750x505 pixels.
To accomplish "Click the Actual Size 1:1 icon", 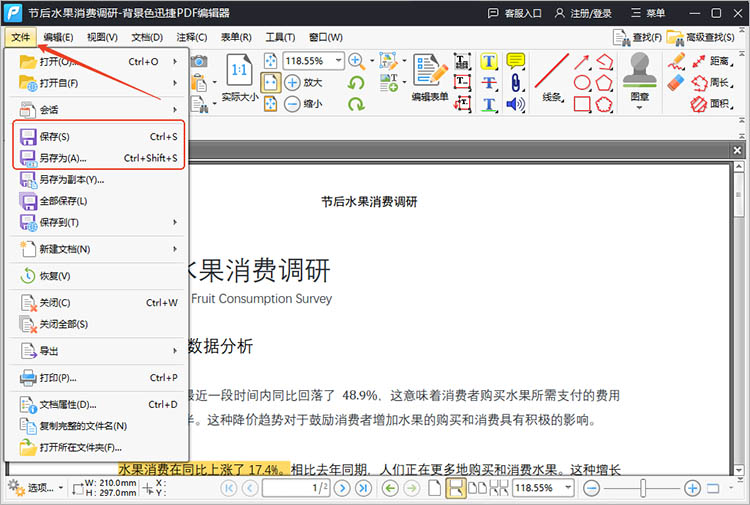I will pos(239,70).
